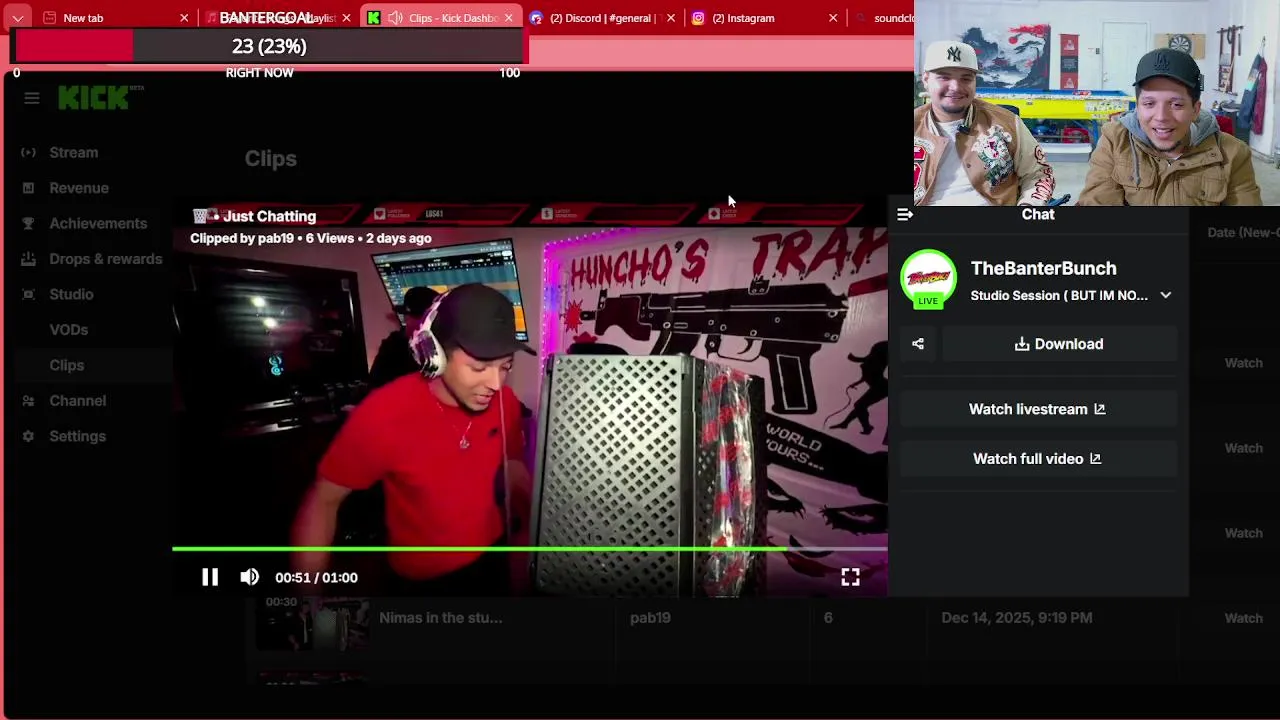The width and height of the screenshot is (1280, 720).
Task: Open Studio in the sidebar
Action: pyautogui.click(x=71, y=294)
